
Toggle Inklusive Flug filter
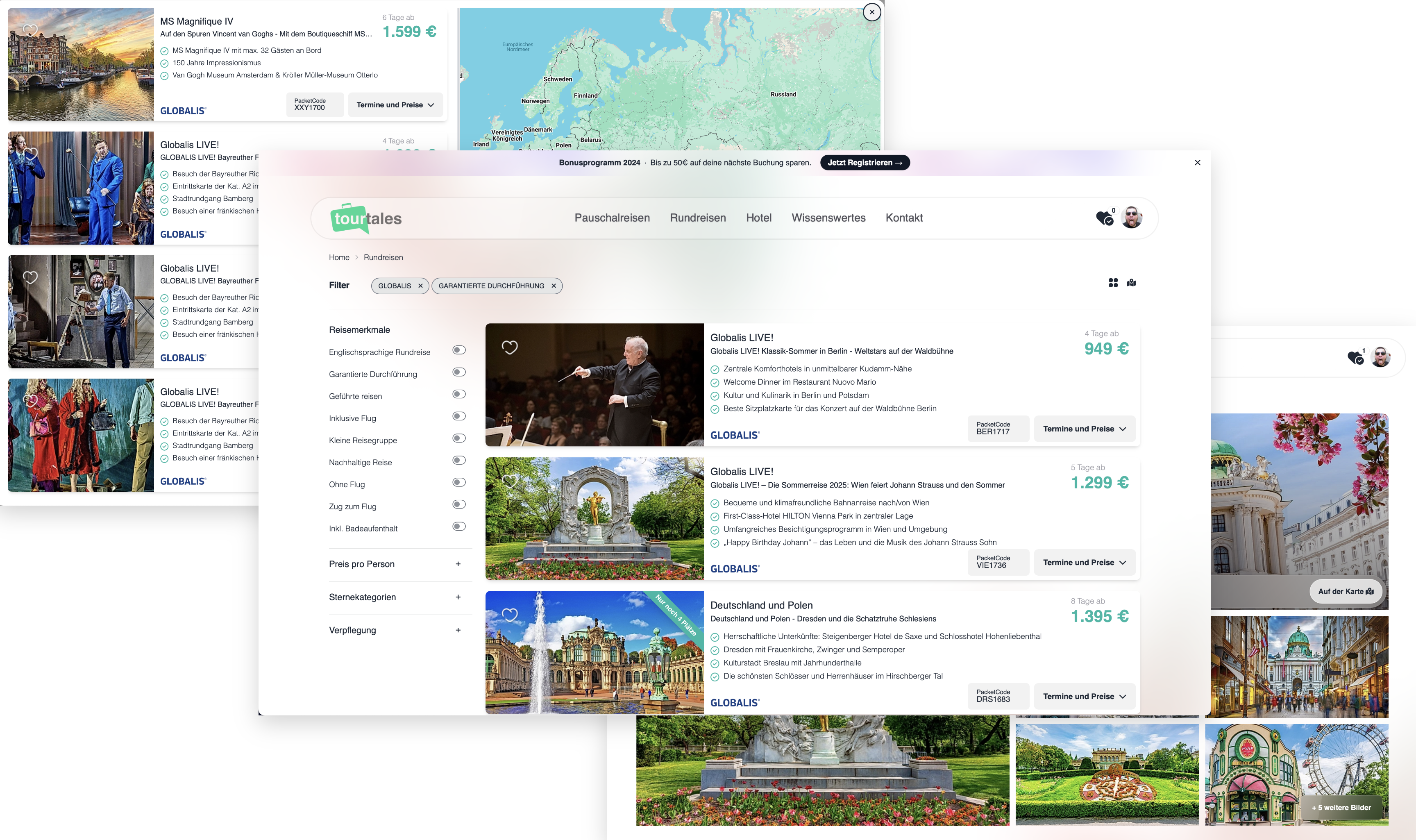tap(458, 417)
